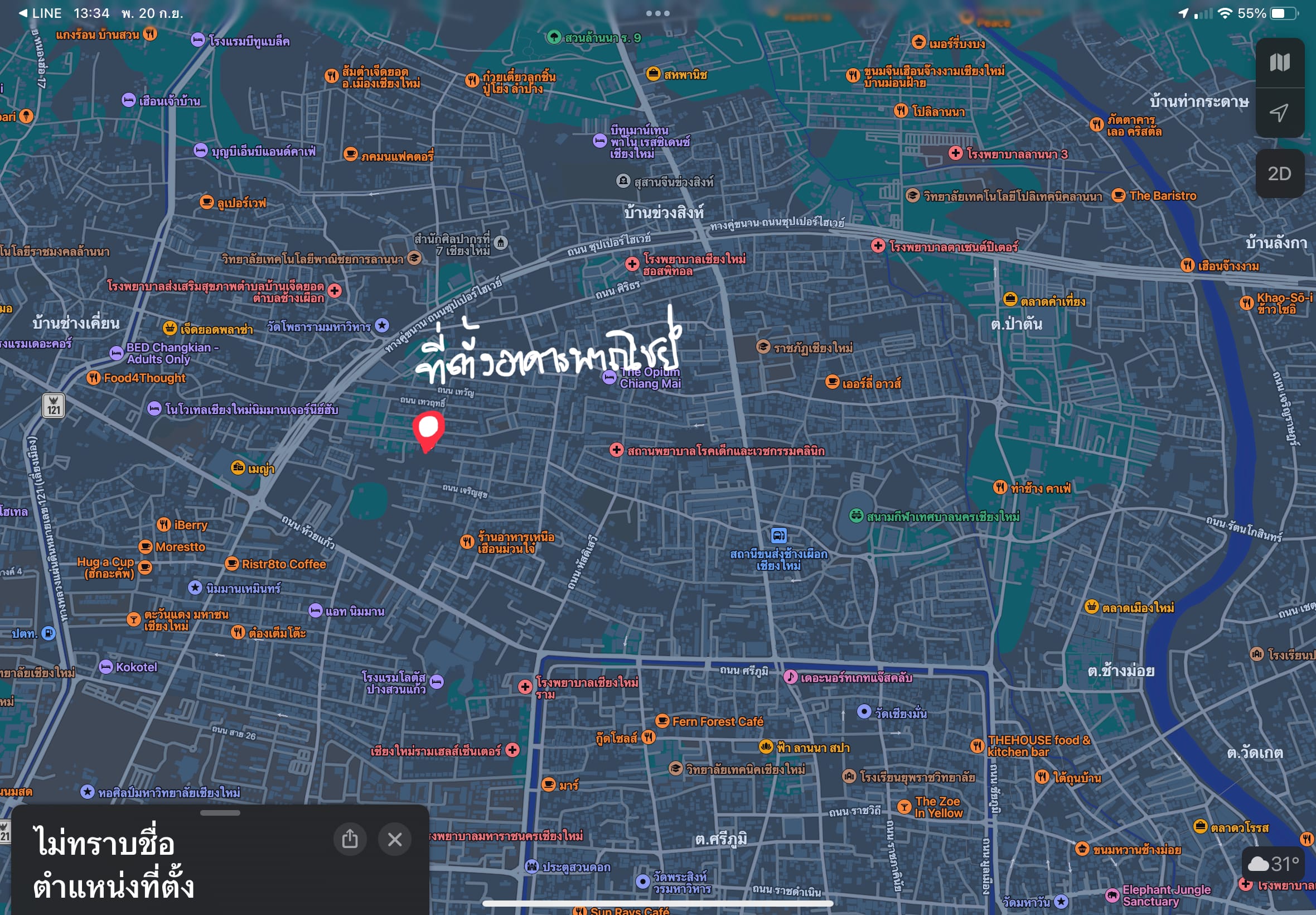This screenshot has height=915, width=1316.
Task: Tap the highway 121 route shield
Action: 54,405
